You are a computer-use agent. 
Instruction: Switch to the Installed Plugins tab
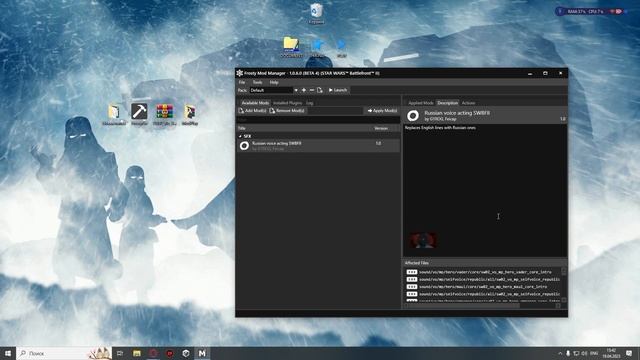[x=287, y=103]
